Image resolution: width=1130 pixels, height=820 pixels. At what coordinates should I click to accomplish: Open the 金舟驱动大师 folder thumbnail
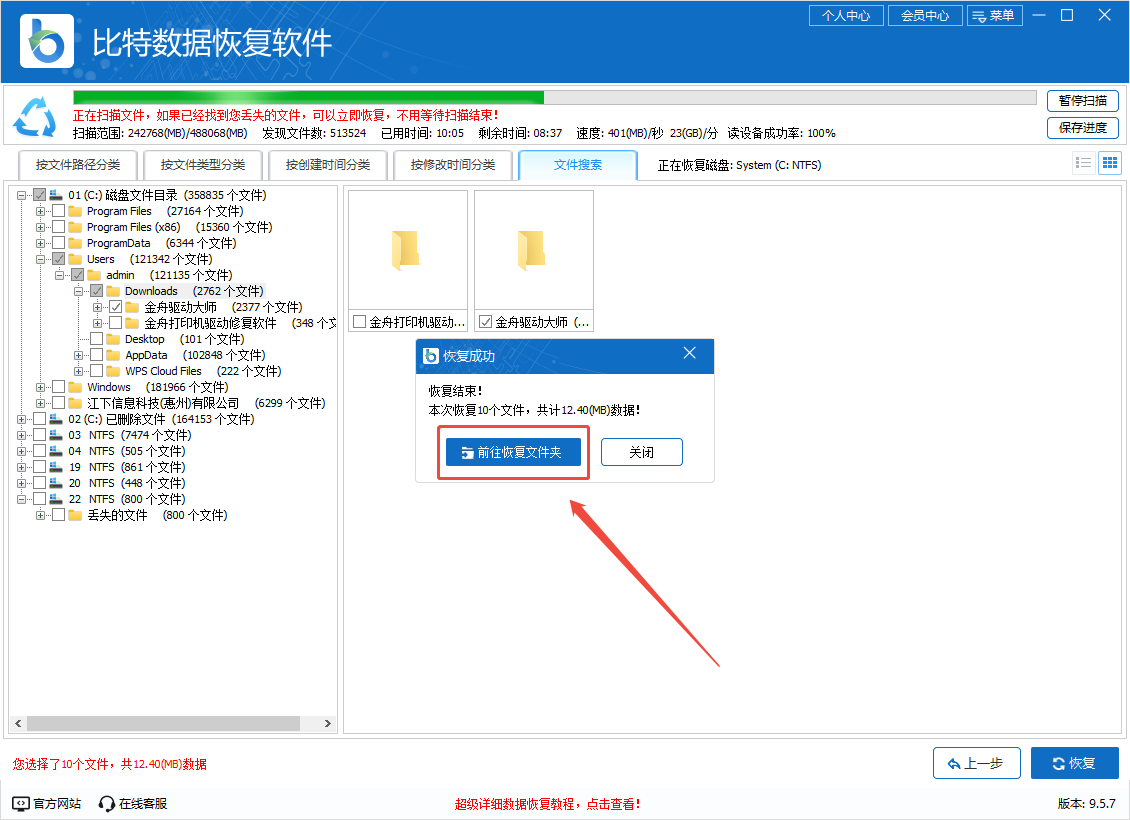click(x=534, y=250)
